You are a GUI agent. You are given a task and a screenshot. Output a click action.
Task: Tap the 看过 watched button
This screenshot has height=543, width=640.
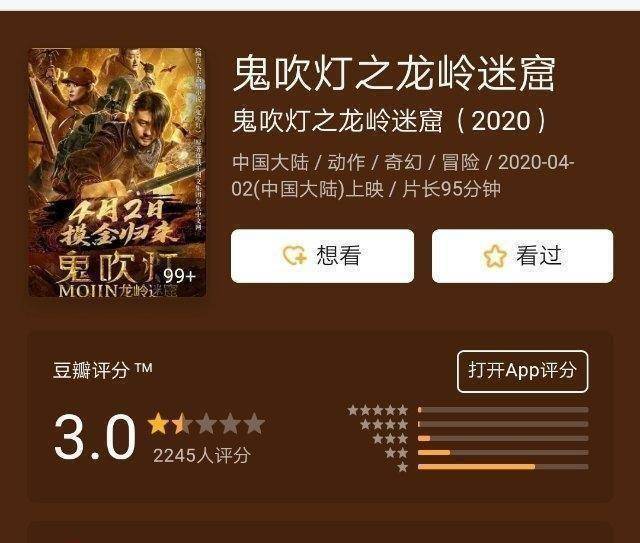[x=522, y=256]
